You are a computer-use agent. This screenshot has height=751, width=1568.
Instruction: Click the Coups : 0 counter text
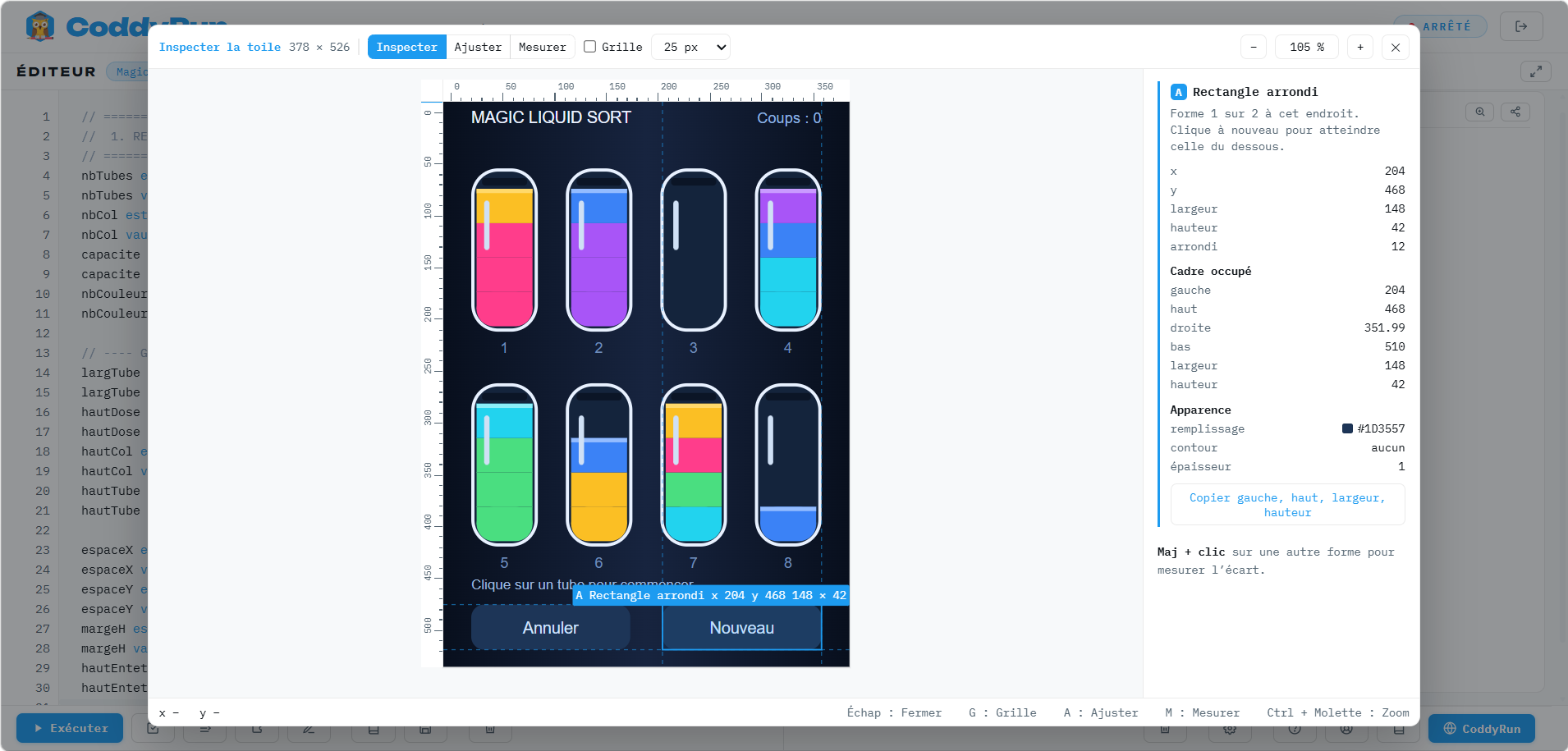pos(788,118)
